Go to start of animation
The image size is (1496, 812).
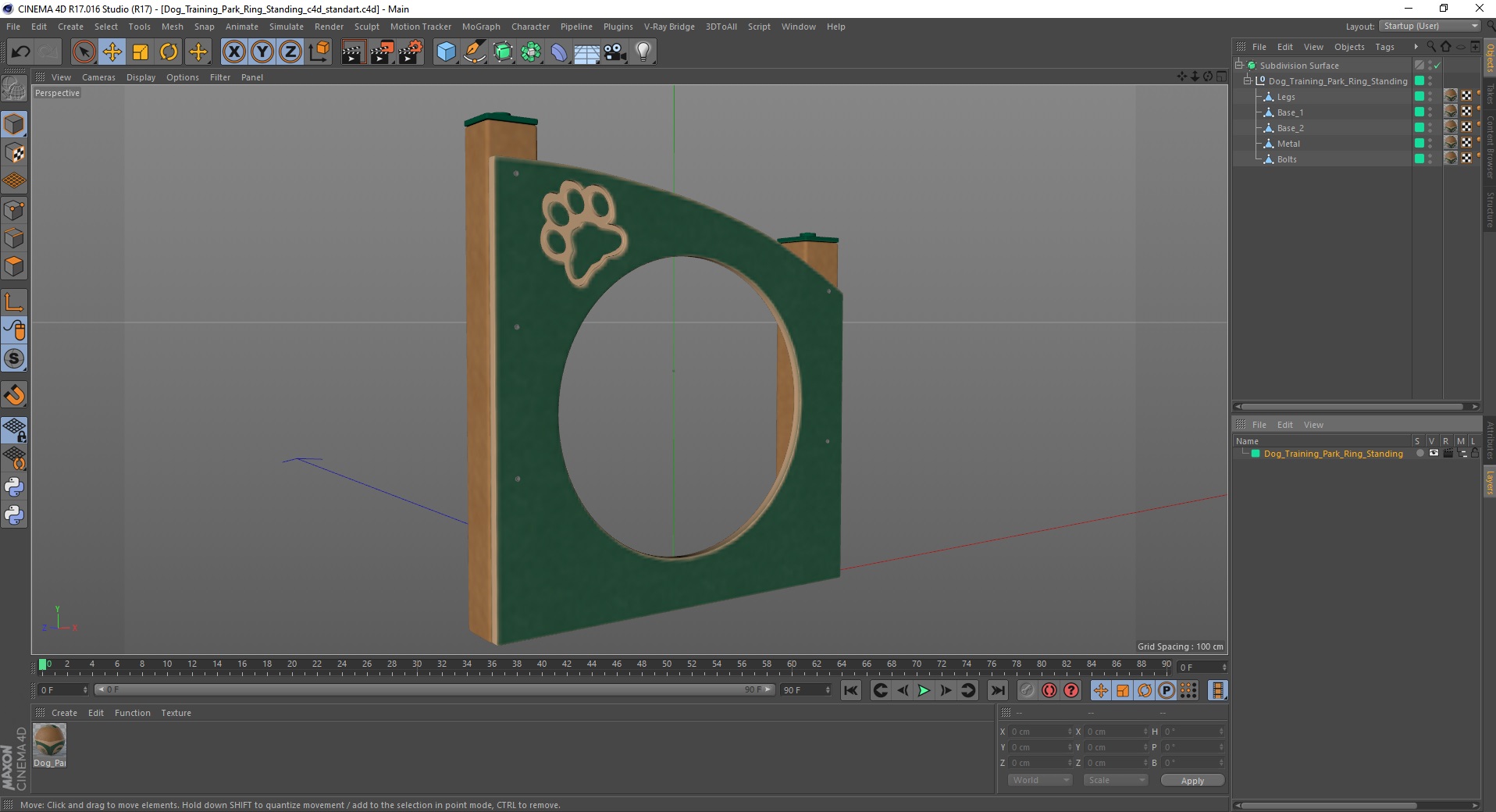[851, 690]
